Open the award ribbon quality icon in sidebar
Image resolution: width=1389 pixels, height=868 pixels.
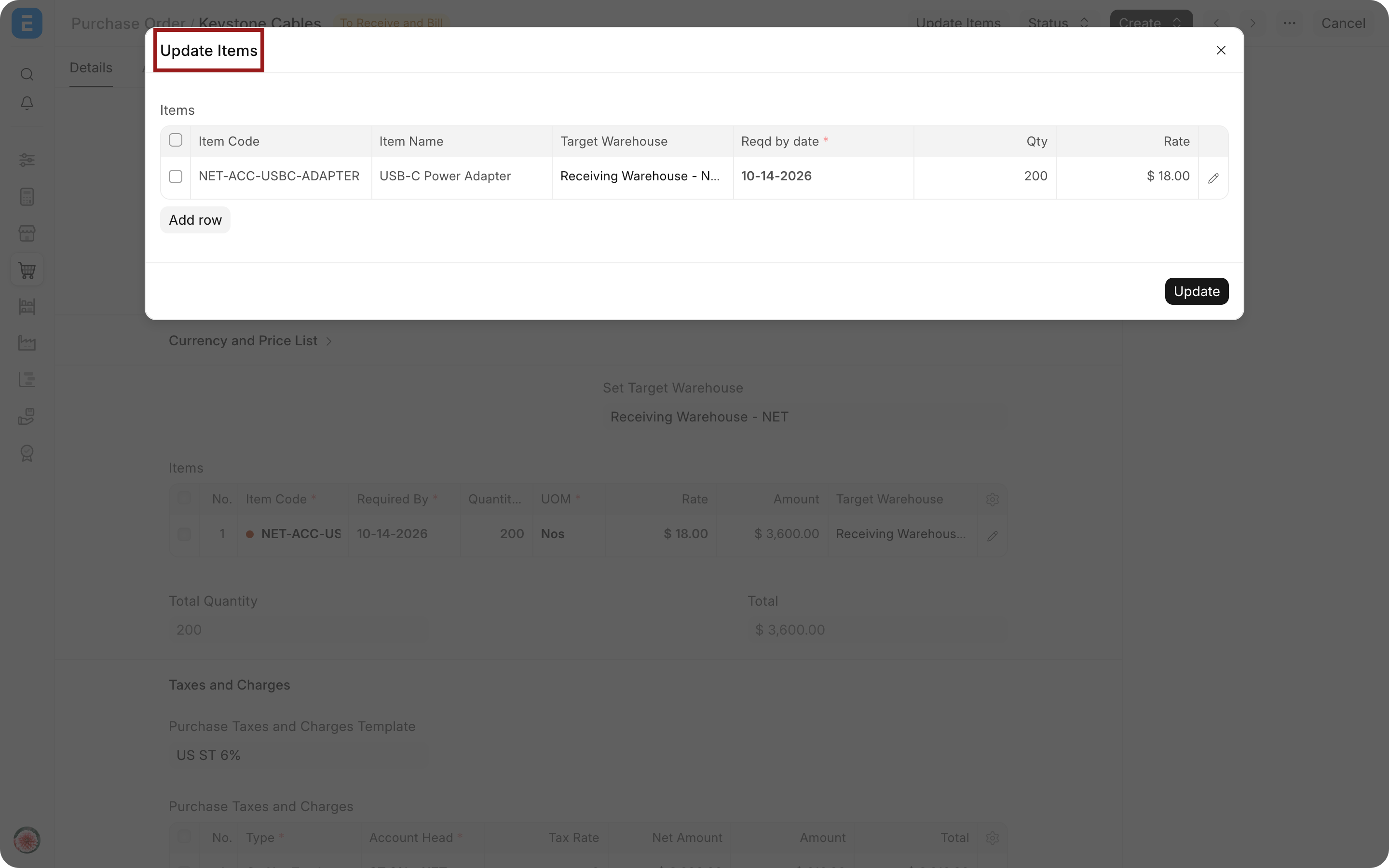coord(27,453)
